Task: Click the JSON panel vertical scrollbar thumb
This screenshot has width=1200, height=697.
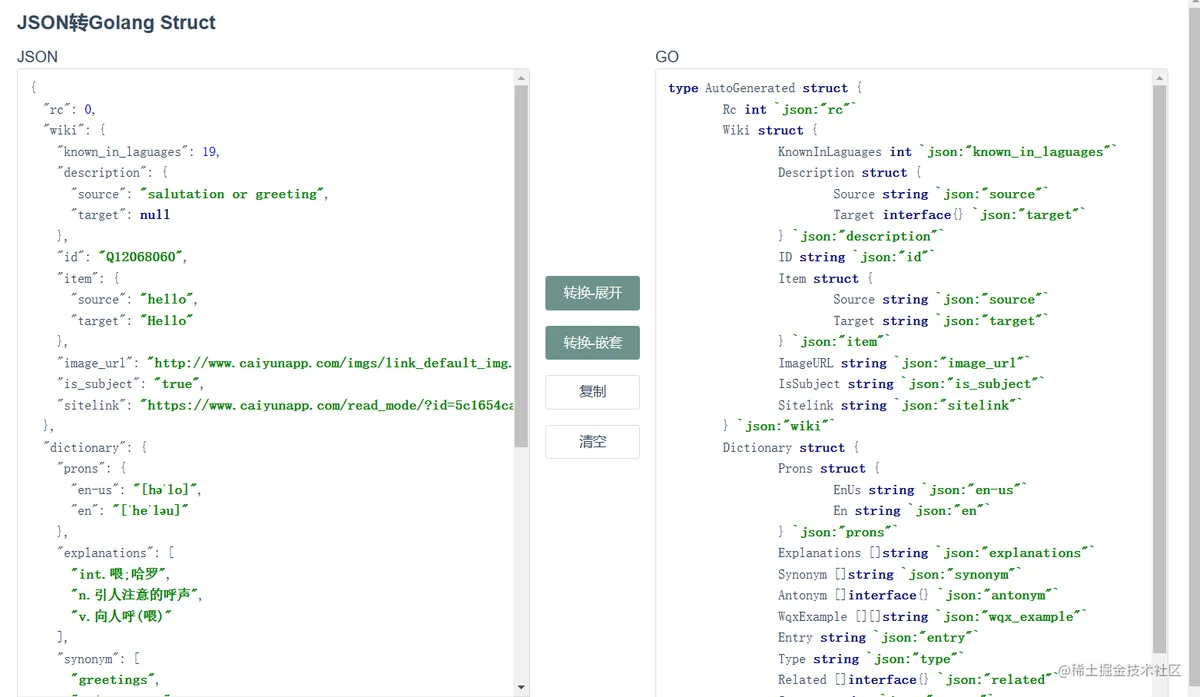Action: (521, 266)
